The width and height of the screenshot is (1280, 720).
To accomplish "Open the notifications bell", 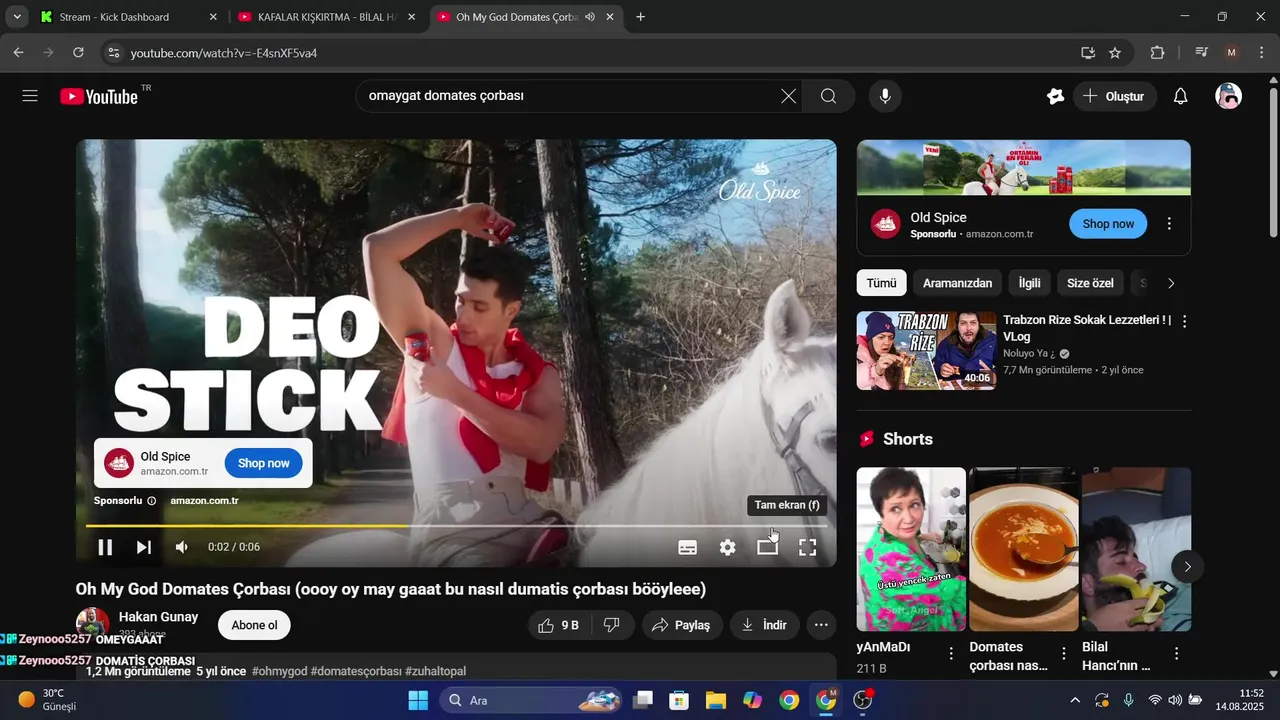I will tap(1180, 96).
